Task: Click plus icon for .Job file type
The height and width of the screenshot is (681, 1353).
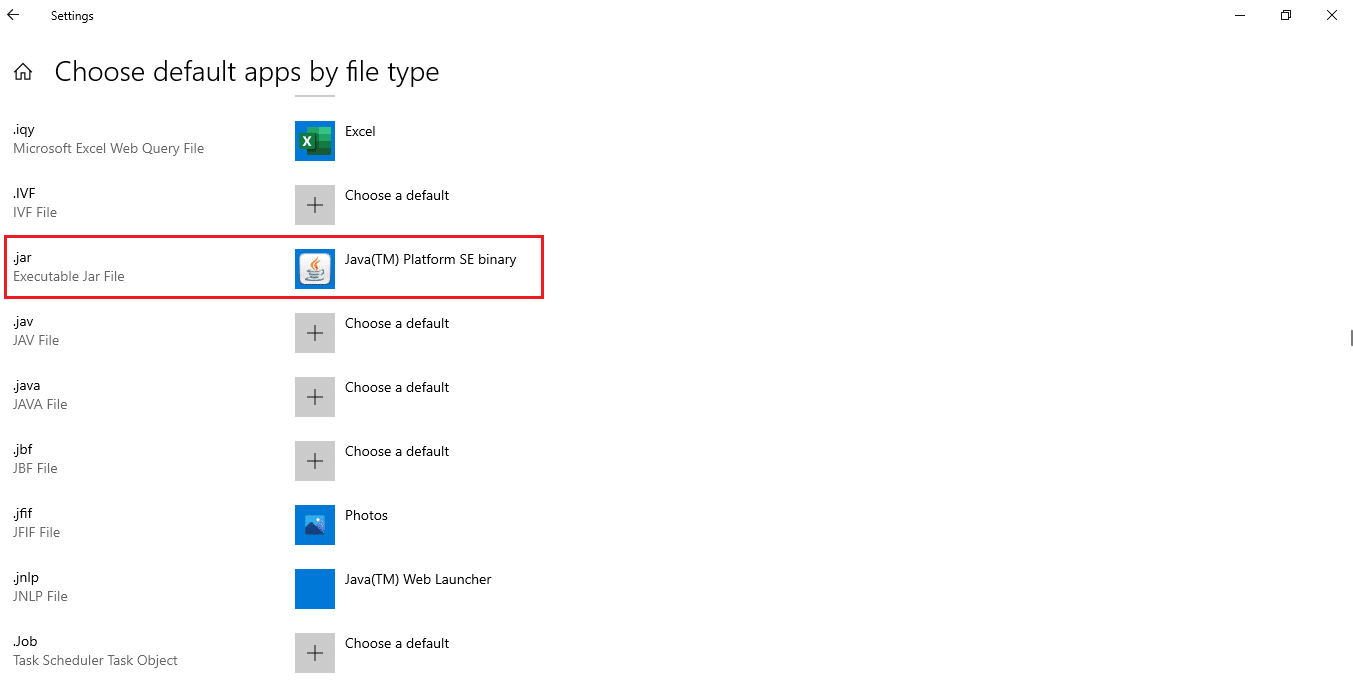Action: (315, 653)
